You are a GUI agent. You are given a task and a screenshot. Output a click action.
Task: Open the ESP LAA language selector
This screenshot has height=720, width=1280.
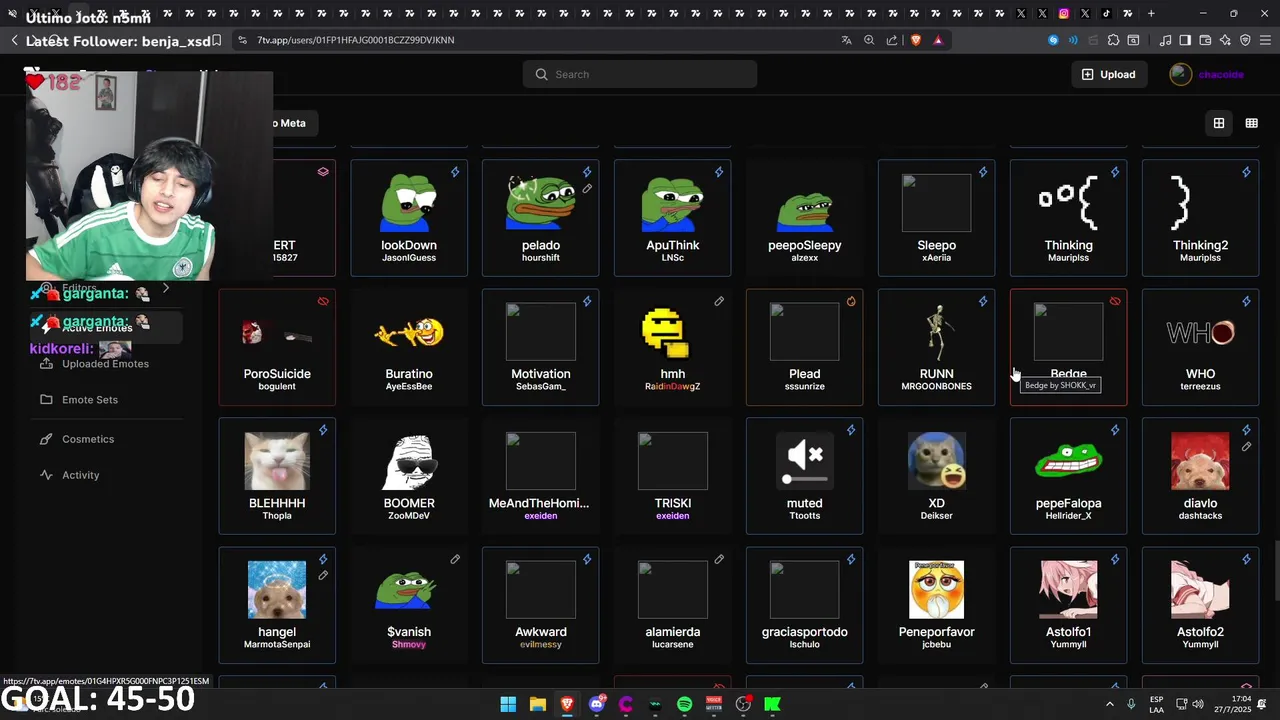[x=1156, y=704]
